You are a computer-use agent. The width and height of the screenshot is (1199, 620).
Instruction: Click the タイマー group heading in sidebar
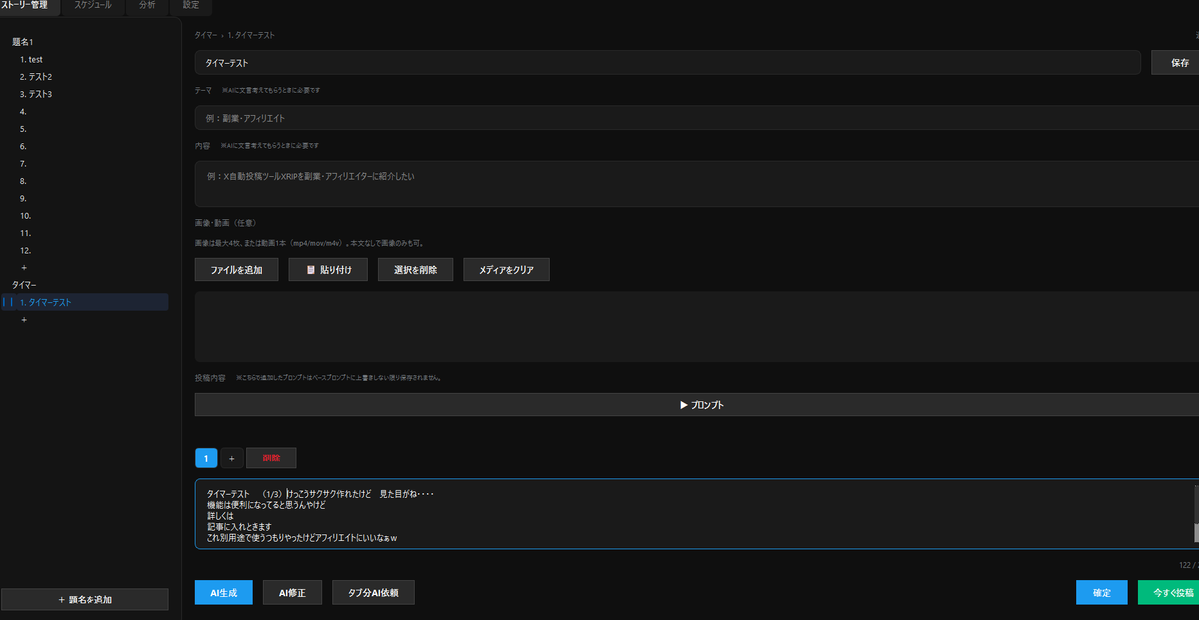[x=24, y=285]
